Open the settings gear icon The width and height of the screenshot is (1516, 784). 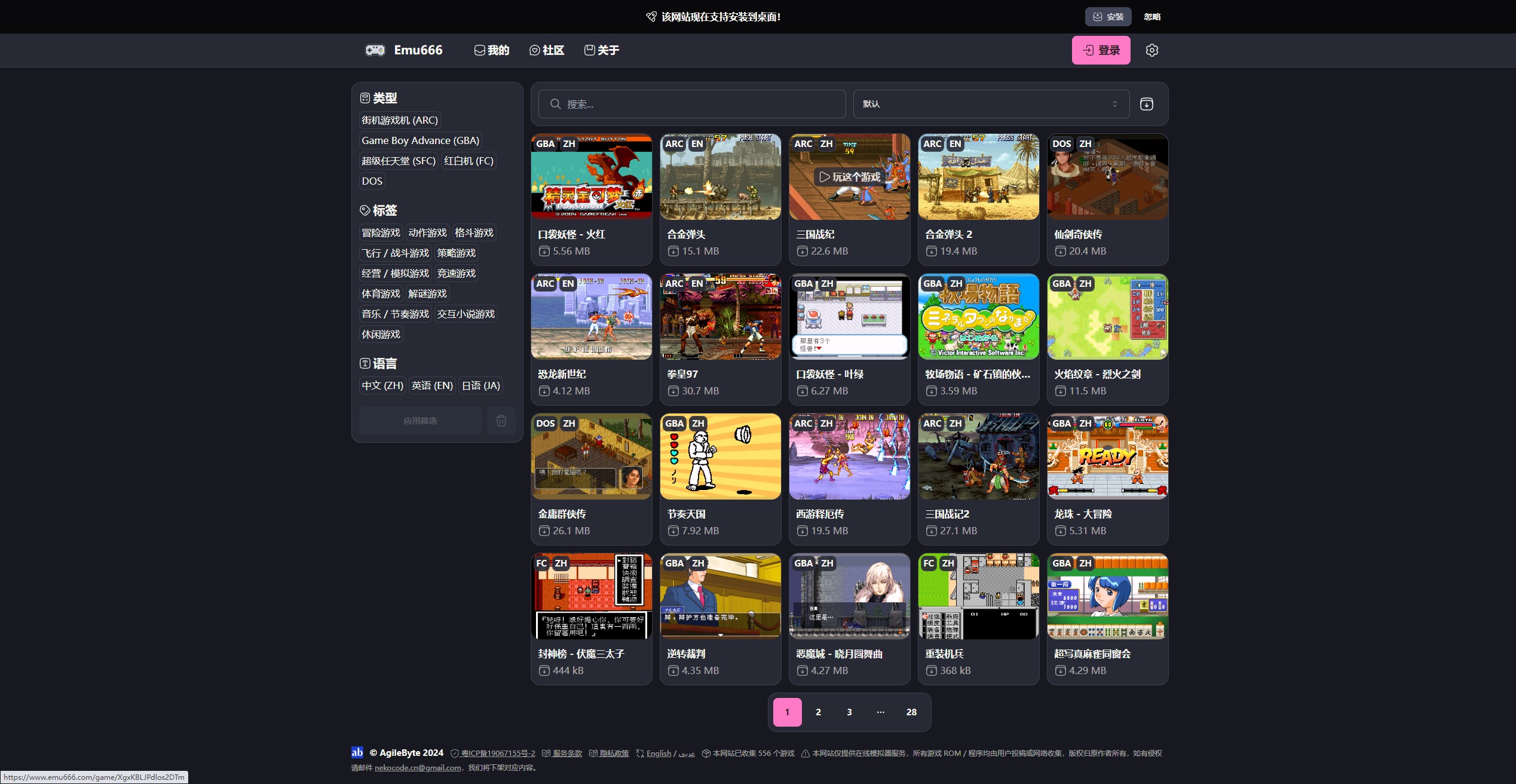tap(1151, 50)
